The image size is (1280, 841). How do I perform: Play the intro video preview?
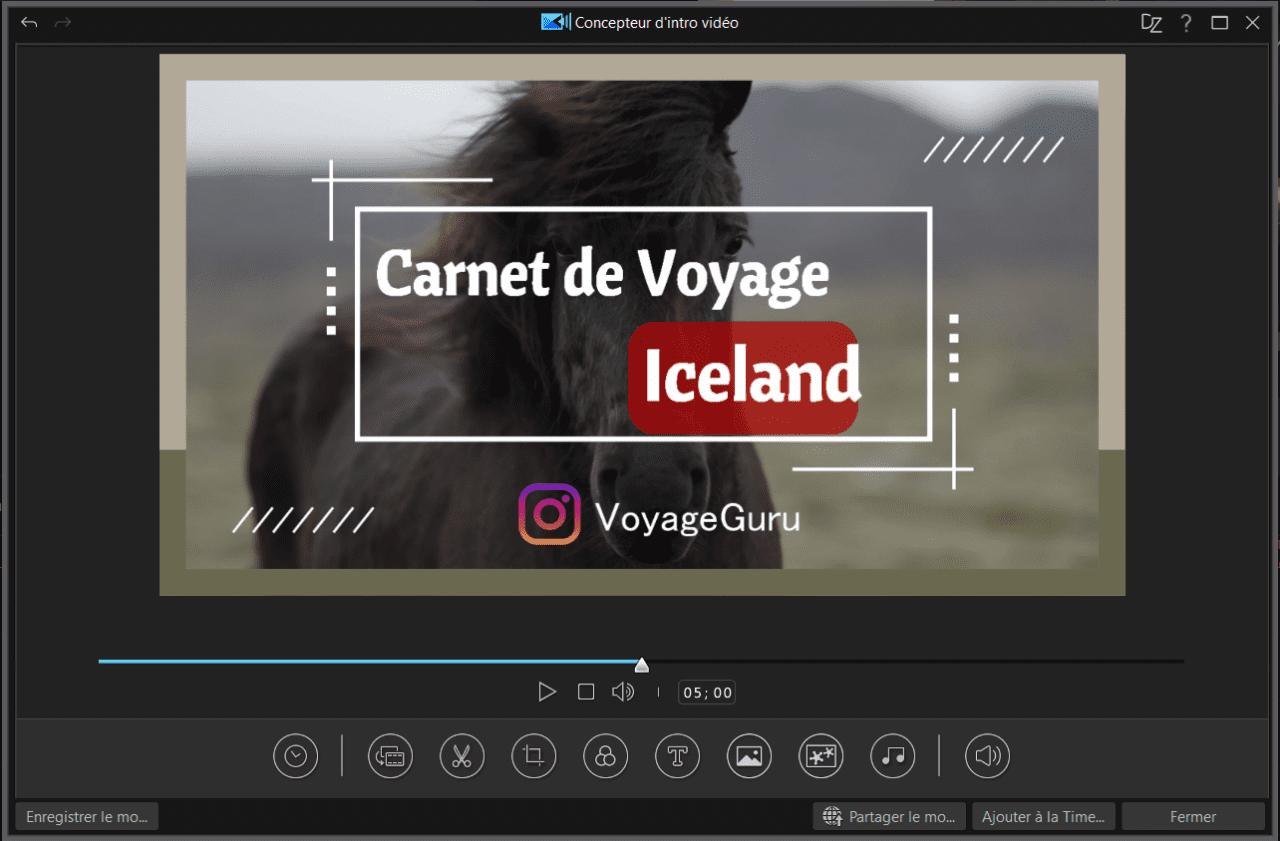546,692
